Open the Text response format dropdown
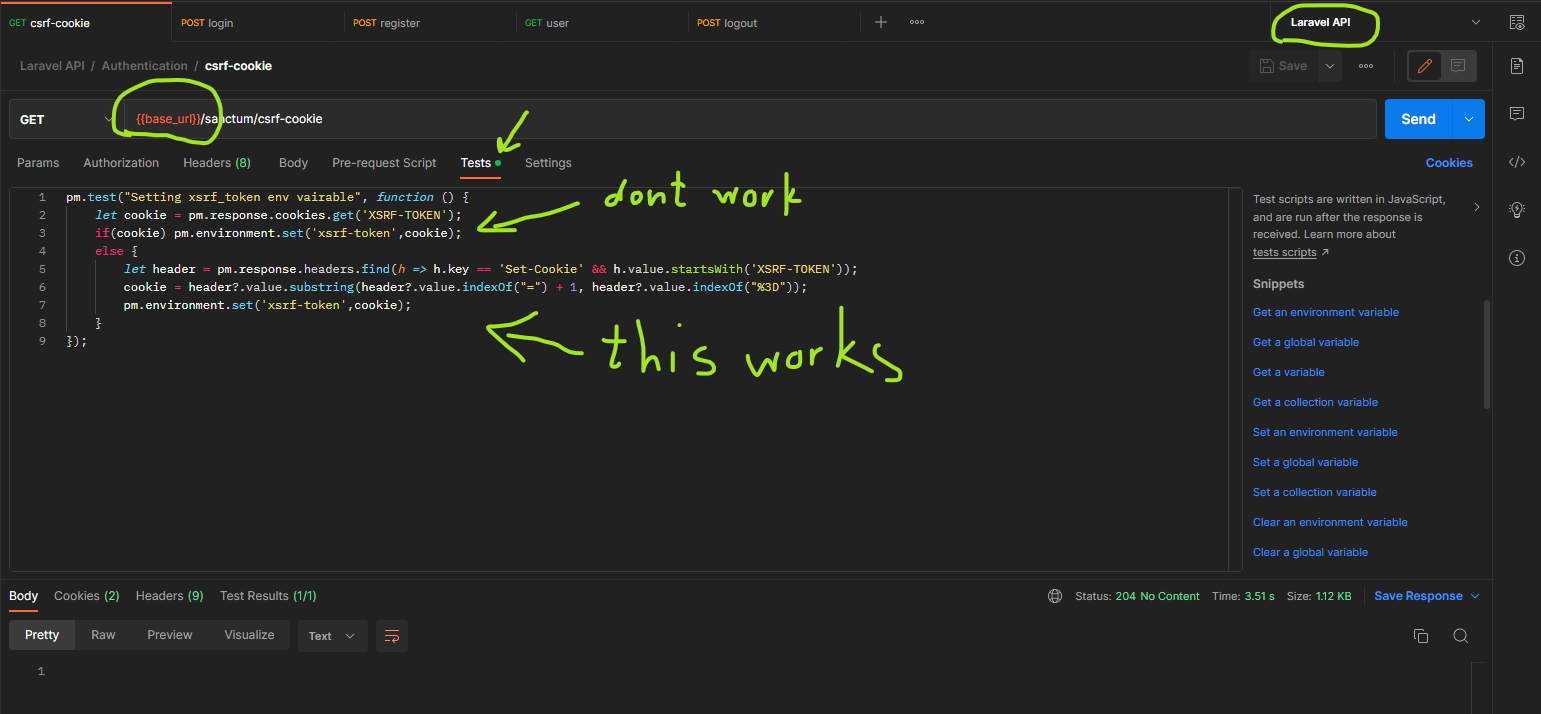The height and width of the screenshot is (714, 1541). (332, 636)
